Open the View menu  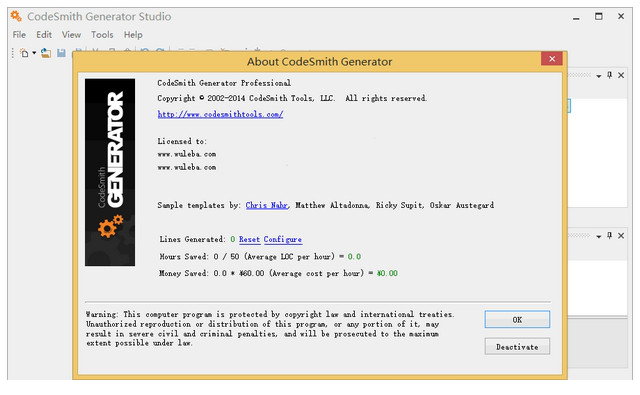click(71, 35)
